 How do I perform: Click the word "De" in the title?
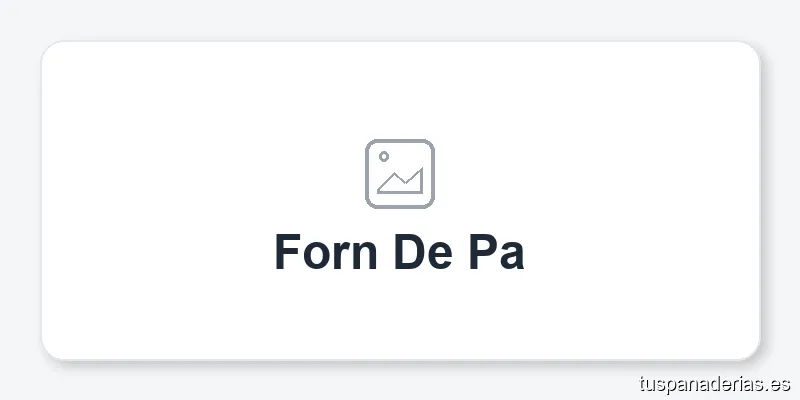coord(419,252)
